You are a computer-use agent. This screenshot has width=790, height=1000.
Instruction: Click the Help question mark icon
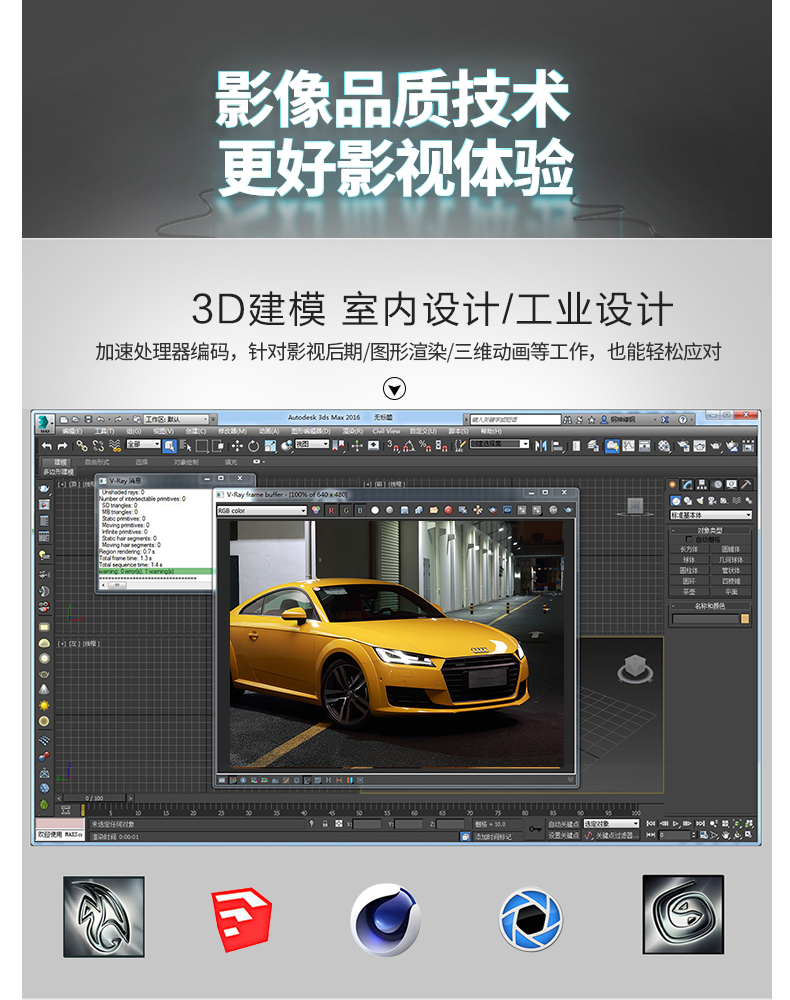682,420
